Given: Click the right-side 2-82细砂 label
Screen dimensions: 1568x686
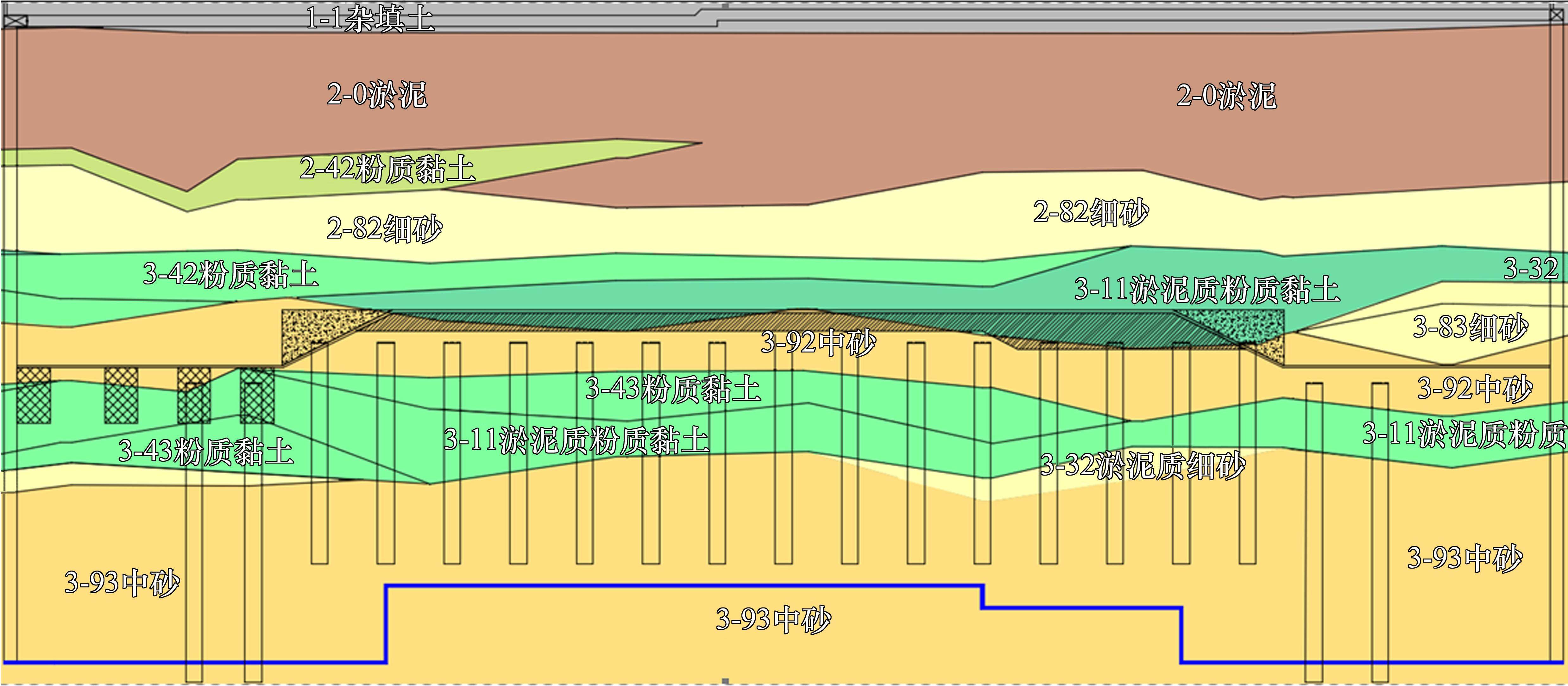Looking at the screenshot, I should click(1091, 212).
